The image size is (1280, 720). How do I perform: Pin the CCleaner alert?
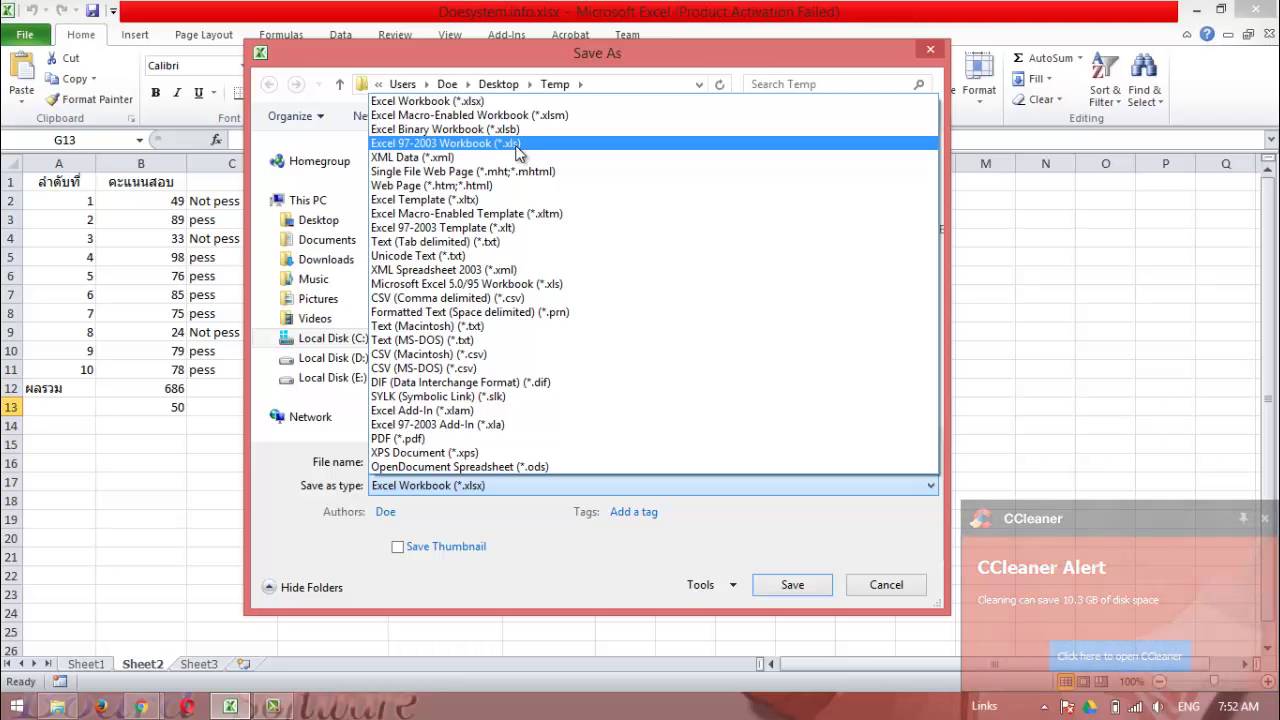[1243, 518]
